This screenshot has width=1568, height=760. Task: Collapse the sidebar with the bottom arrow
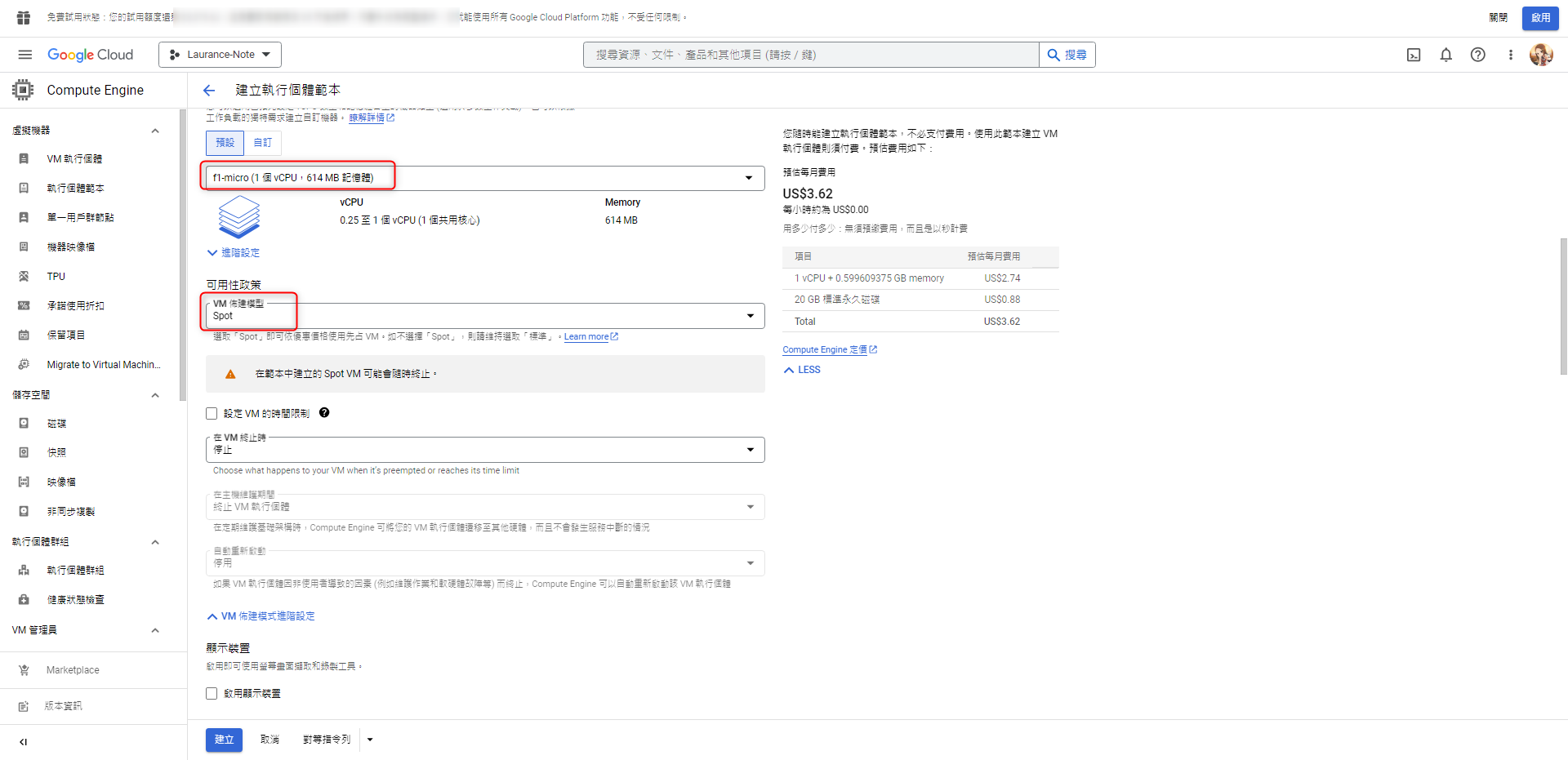23,742
